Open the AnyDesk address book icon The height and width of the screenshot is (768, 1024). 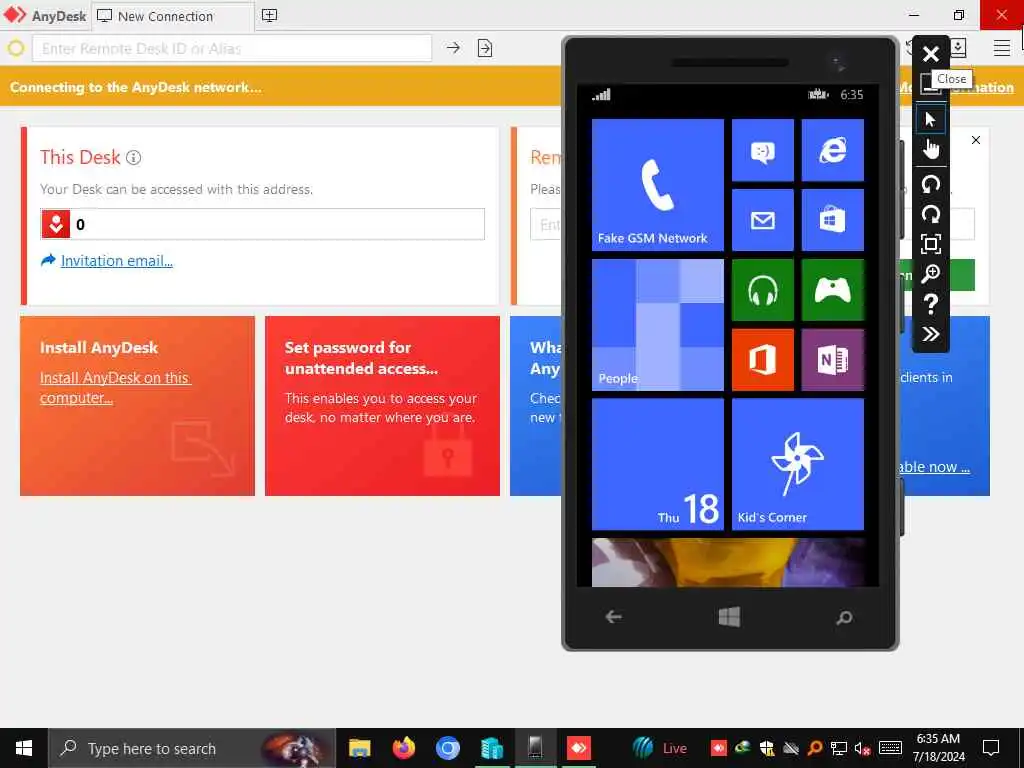(x=958, y=47)
